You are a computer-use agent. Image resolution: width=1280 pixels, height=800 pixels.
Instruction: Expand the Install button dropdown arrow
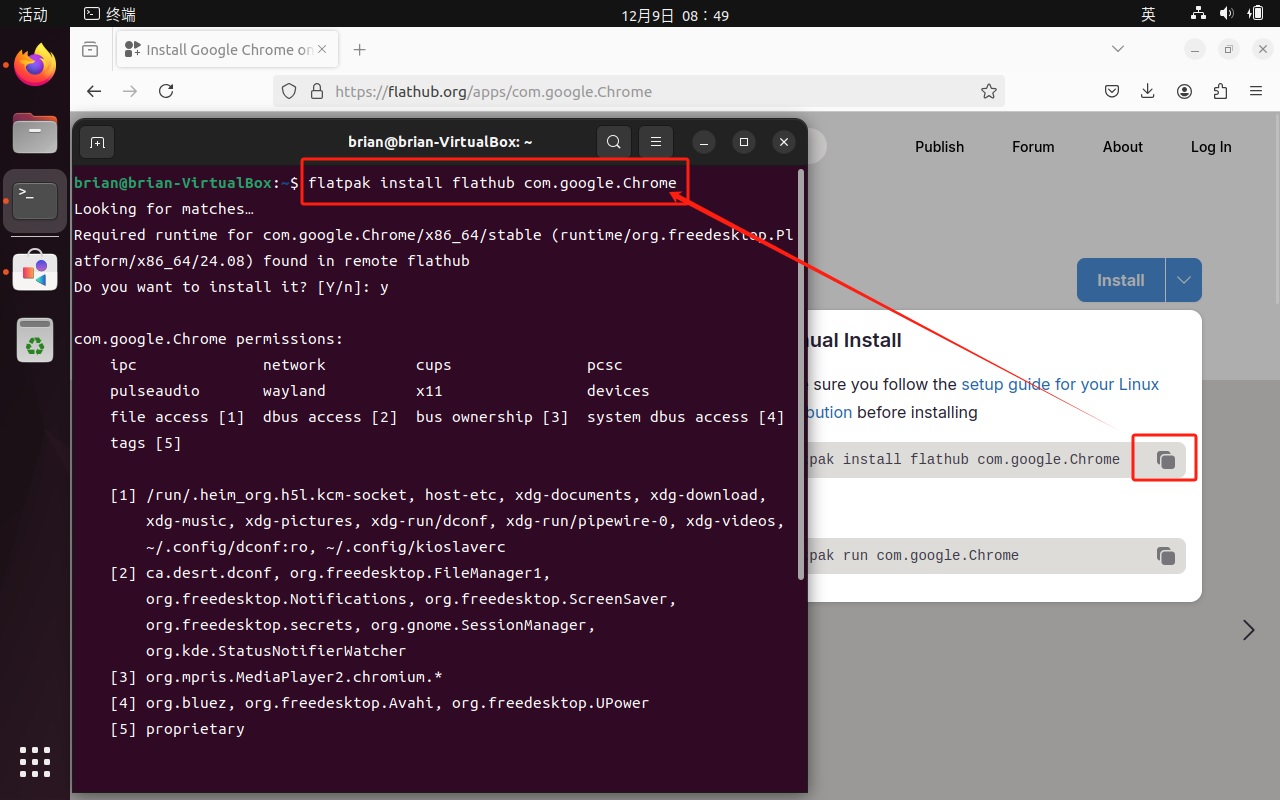pos(1184,280)
